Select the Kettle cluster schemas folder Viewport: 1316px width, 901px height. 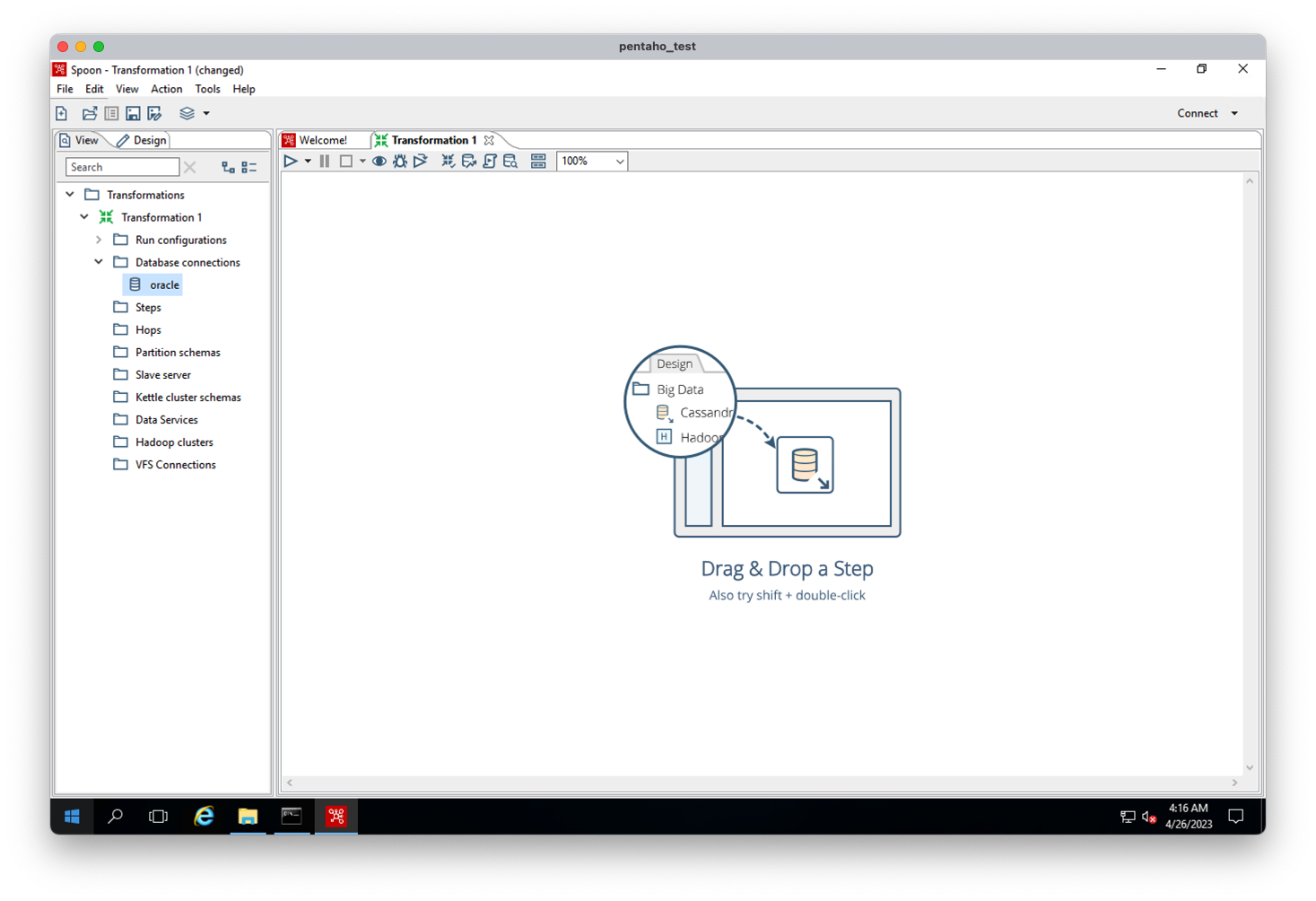tap(177, 397)
